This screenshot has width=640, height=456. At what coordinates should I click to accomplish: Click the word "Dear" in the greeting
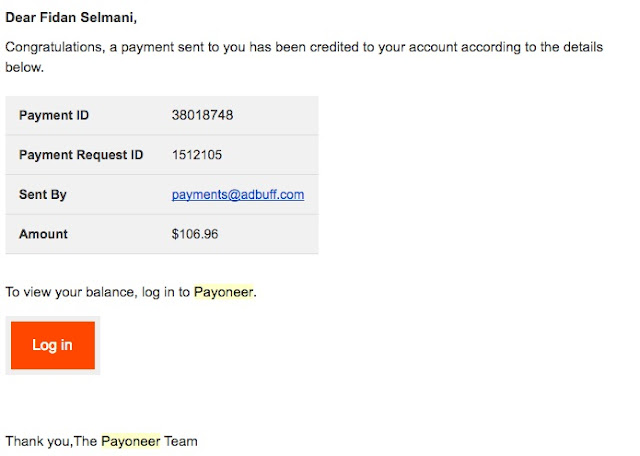pyautogui.click(x=21, y=18)
